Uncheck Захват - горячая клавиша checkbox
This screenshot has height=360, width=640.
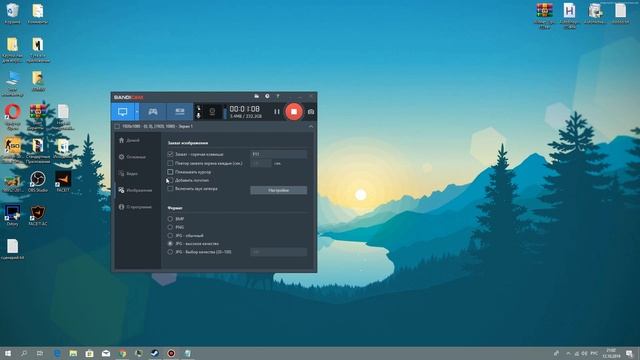point(170,154)
